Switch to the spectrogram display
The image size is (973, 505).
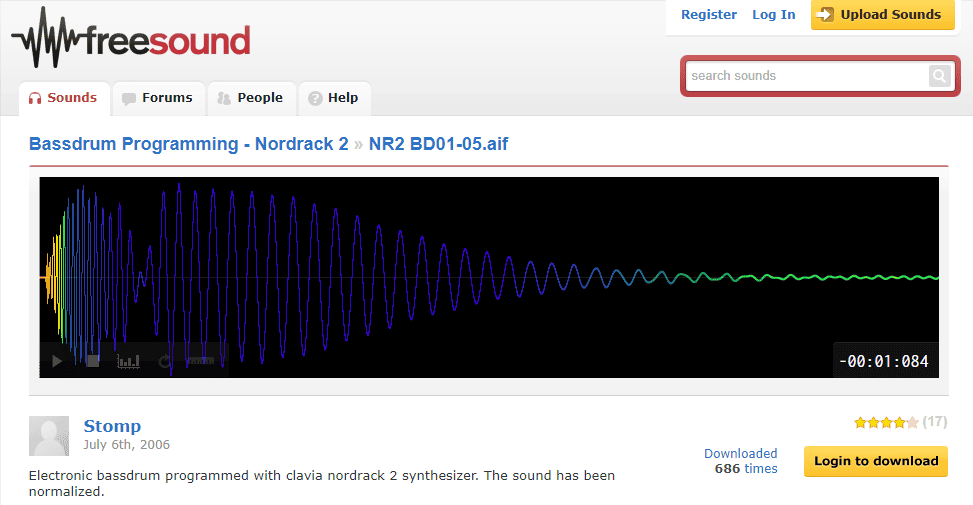point(128,361)
